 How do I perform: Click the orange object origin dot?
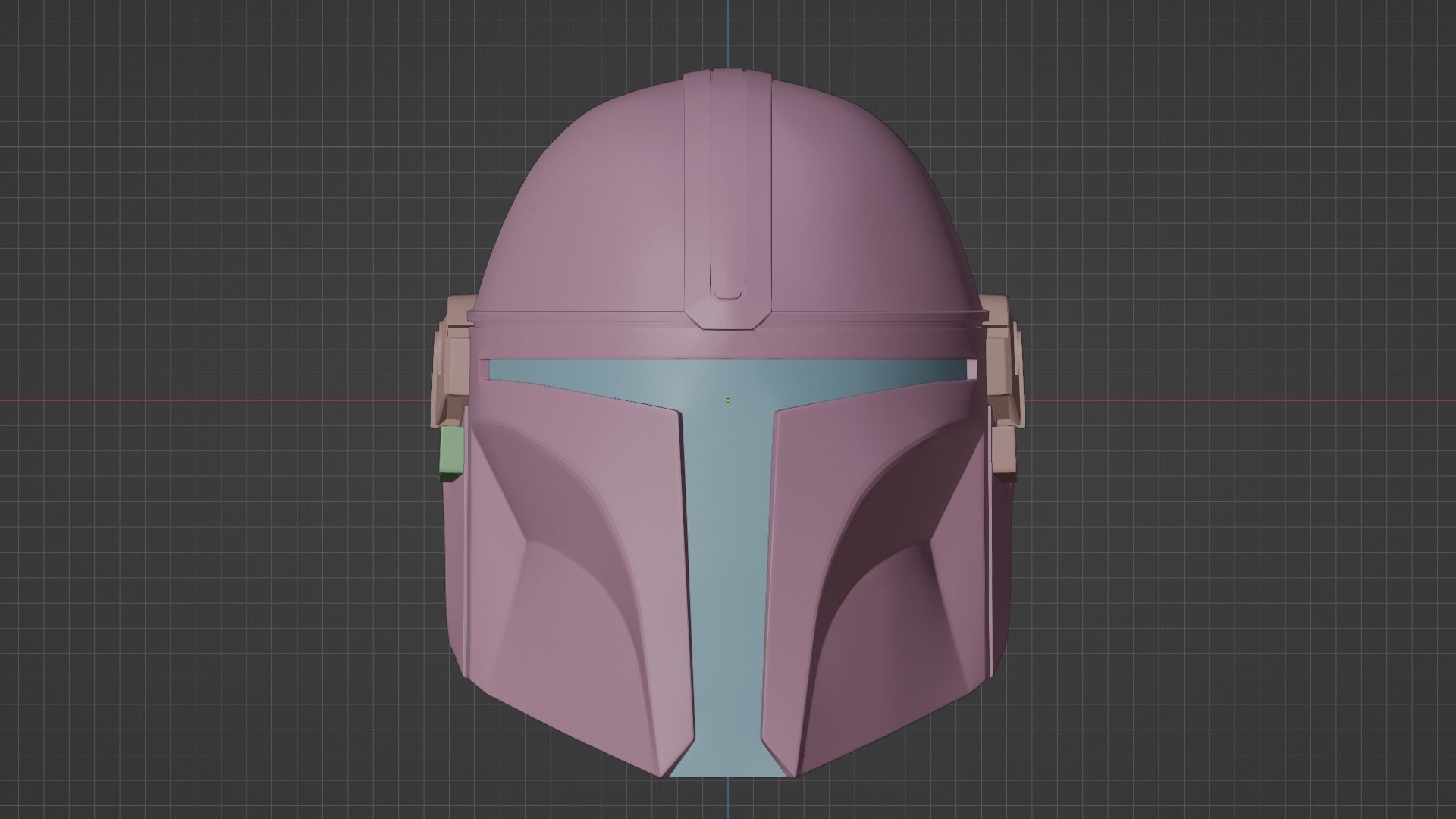pos(728,400)
